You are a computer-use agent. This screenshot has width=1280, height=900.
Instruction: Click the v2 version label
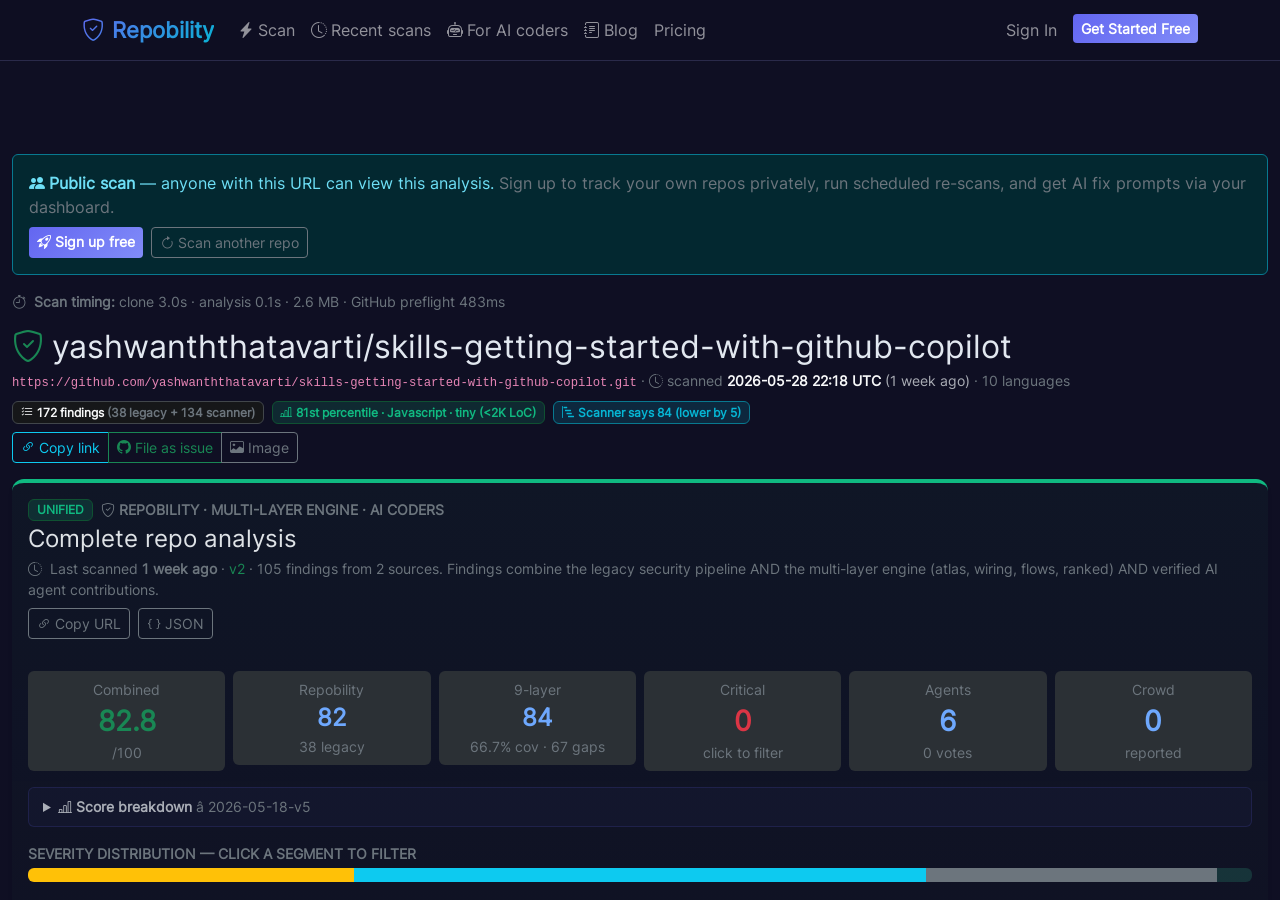pyautogui.click(x=237, y=569)
